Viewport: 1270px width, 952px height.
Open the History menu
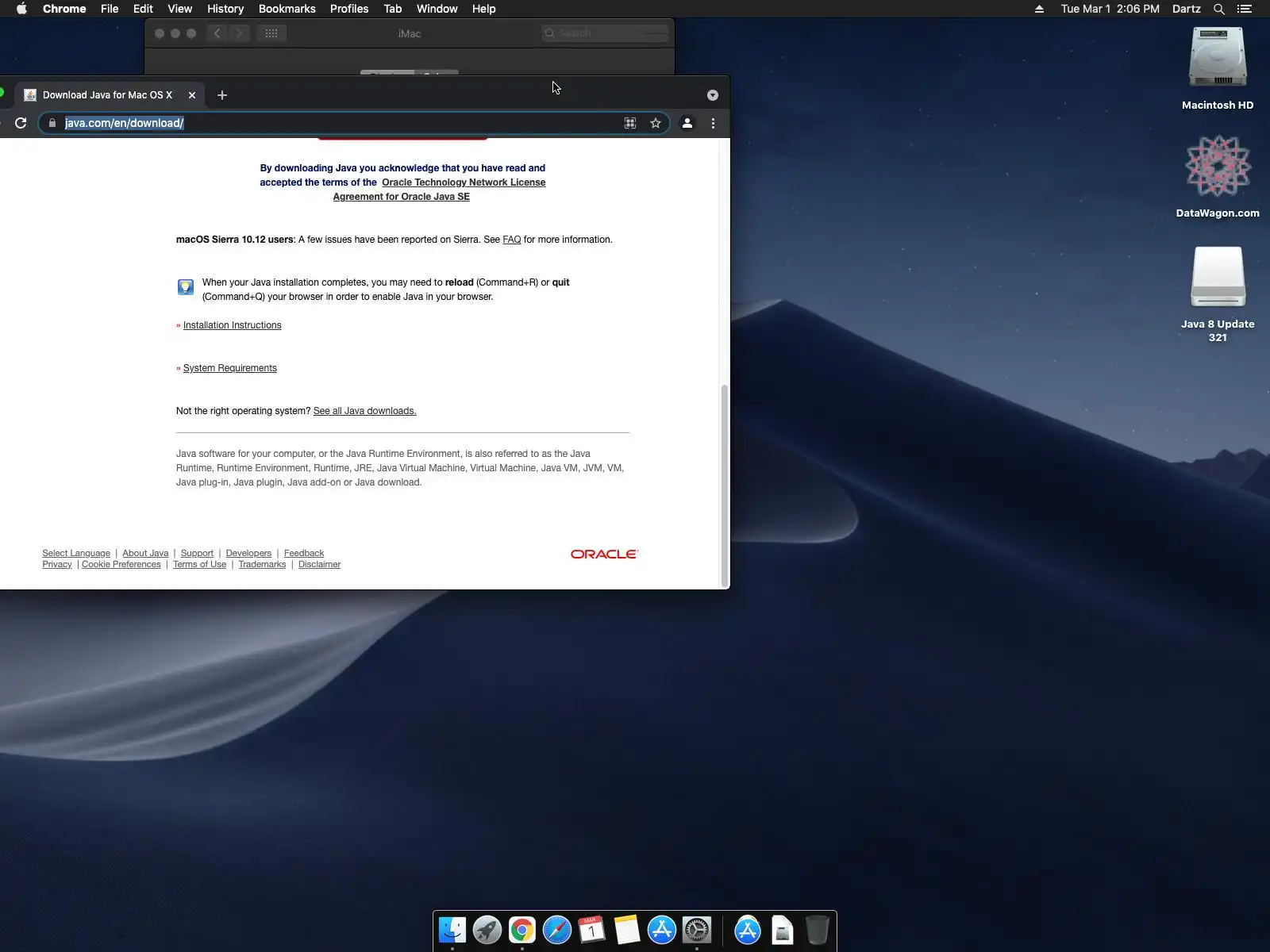click(x=225, y=9)
